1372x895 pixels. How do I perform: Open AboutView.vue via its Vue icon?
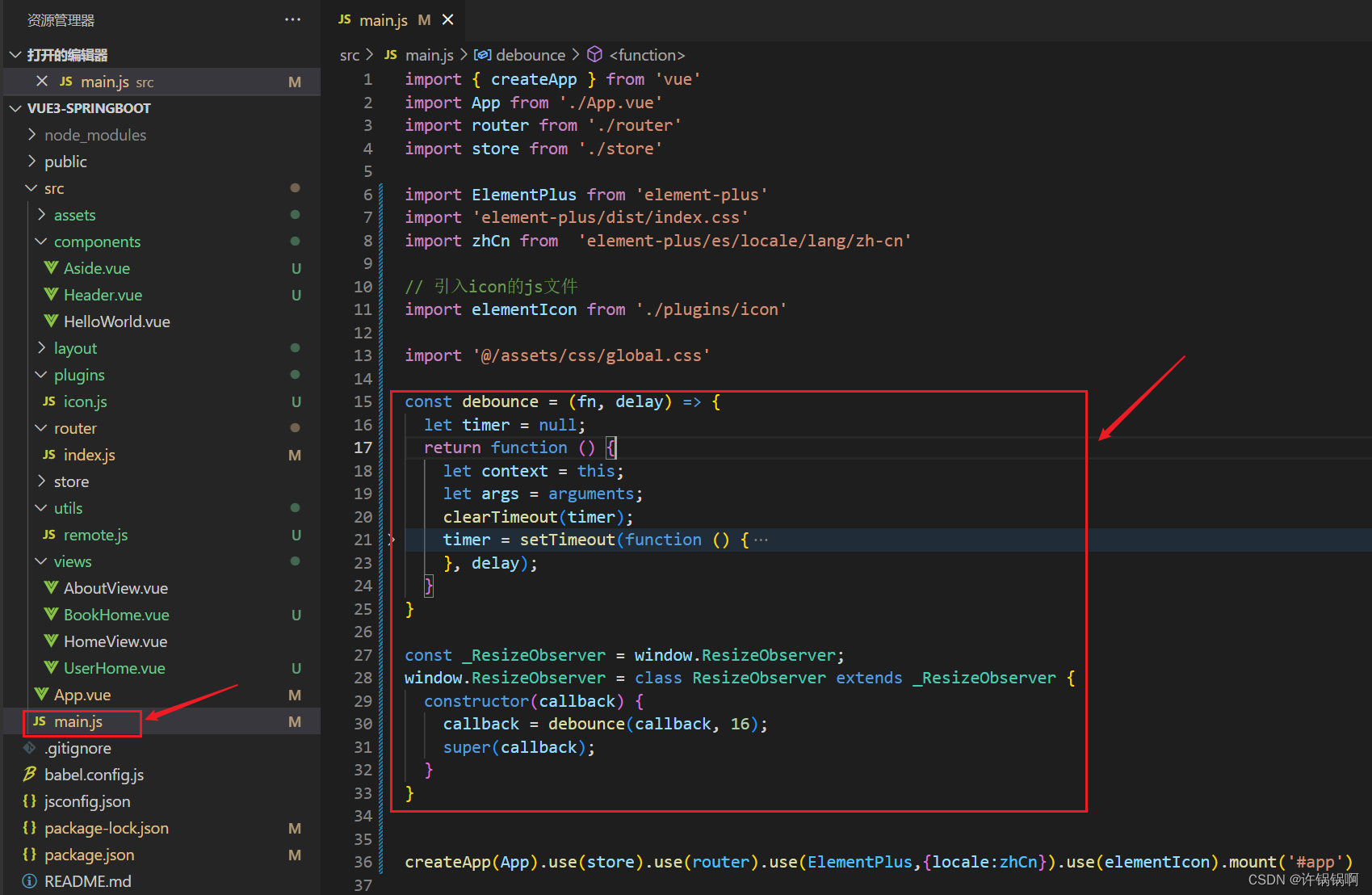pos(52,588)
